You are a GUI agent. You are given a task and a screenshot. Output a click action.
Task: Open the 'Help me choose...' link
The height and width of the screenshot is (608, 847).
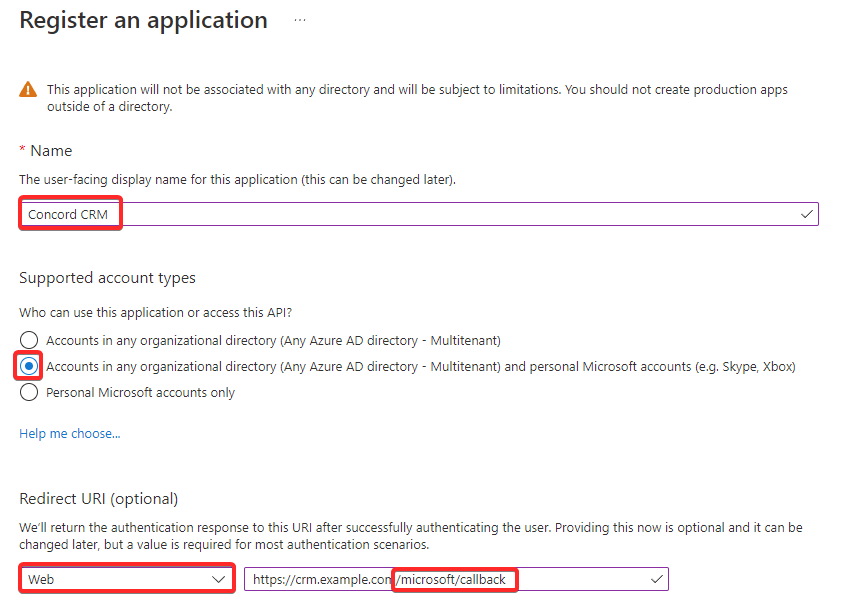pos(68,433)
